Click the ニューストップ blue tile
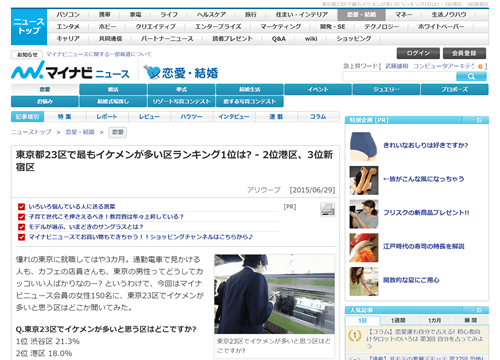Viewport: 500px width, 360px height. point(29,26)
